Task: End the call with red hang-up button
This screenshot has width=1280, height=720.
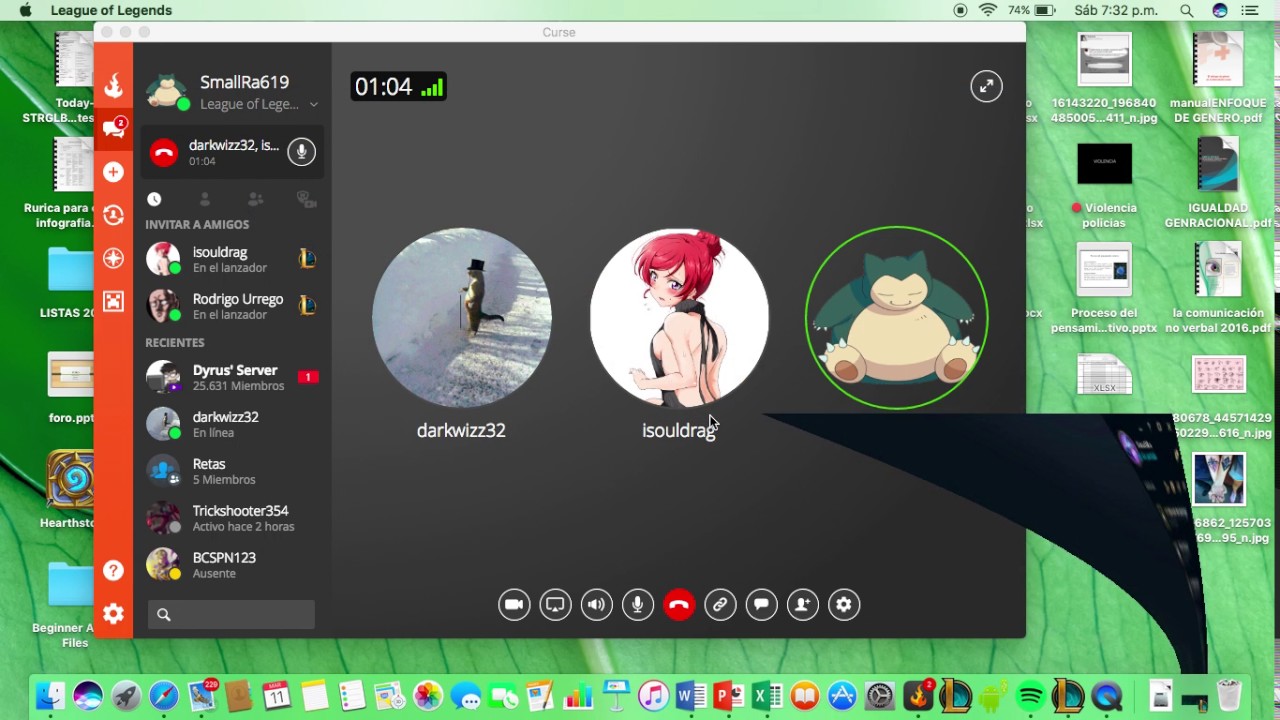Action: coord(679,604)
